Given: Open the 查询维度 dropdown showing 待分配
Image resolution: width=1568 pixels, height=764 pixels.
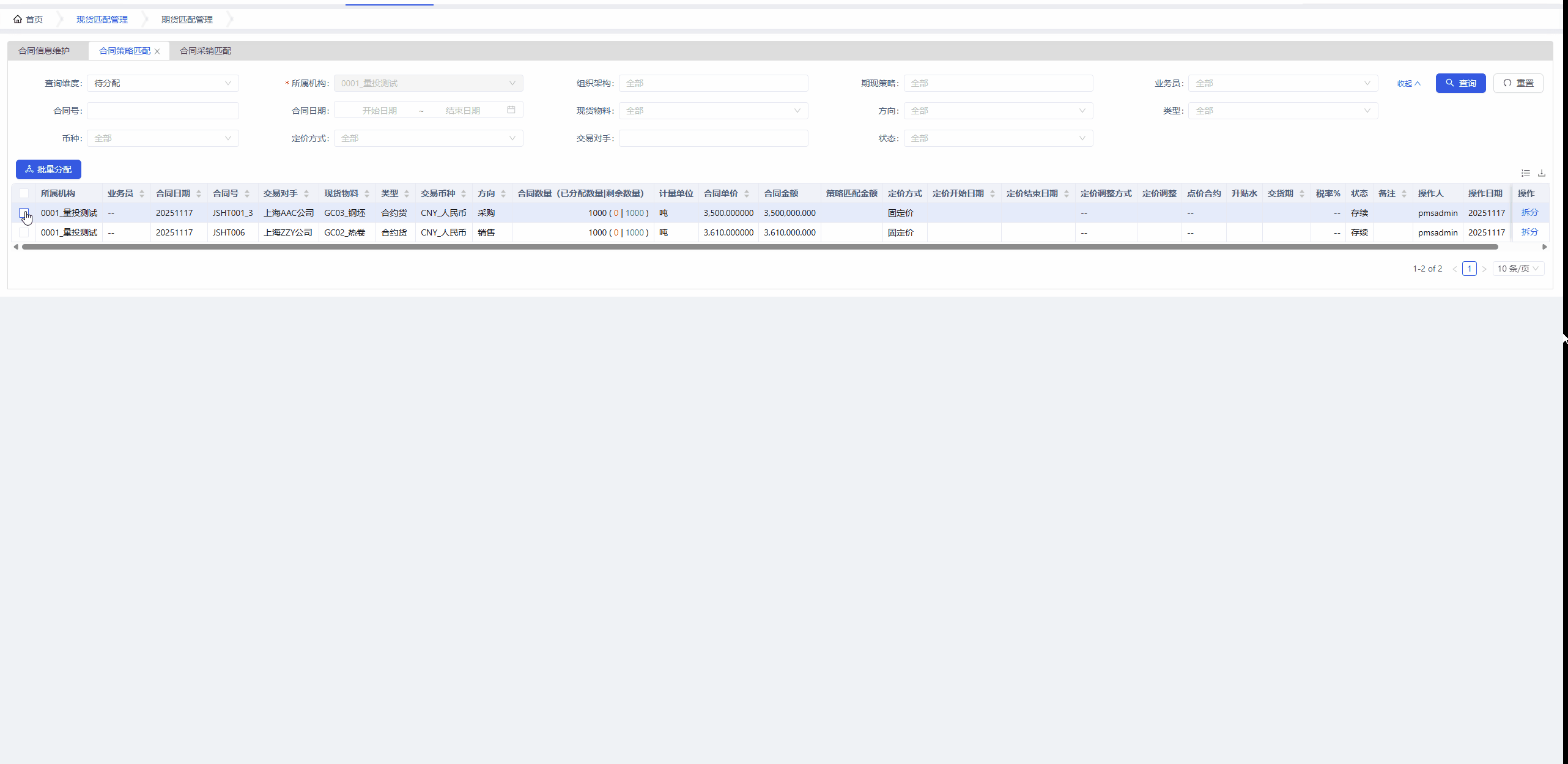Looking at the screenshot, I should (x=163, y=83).
